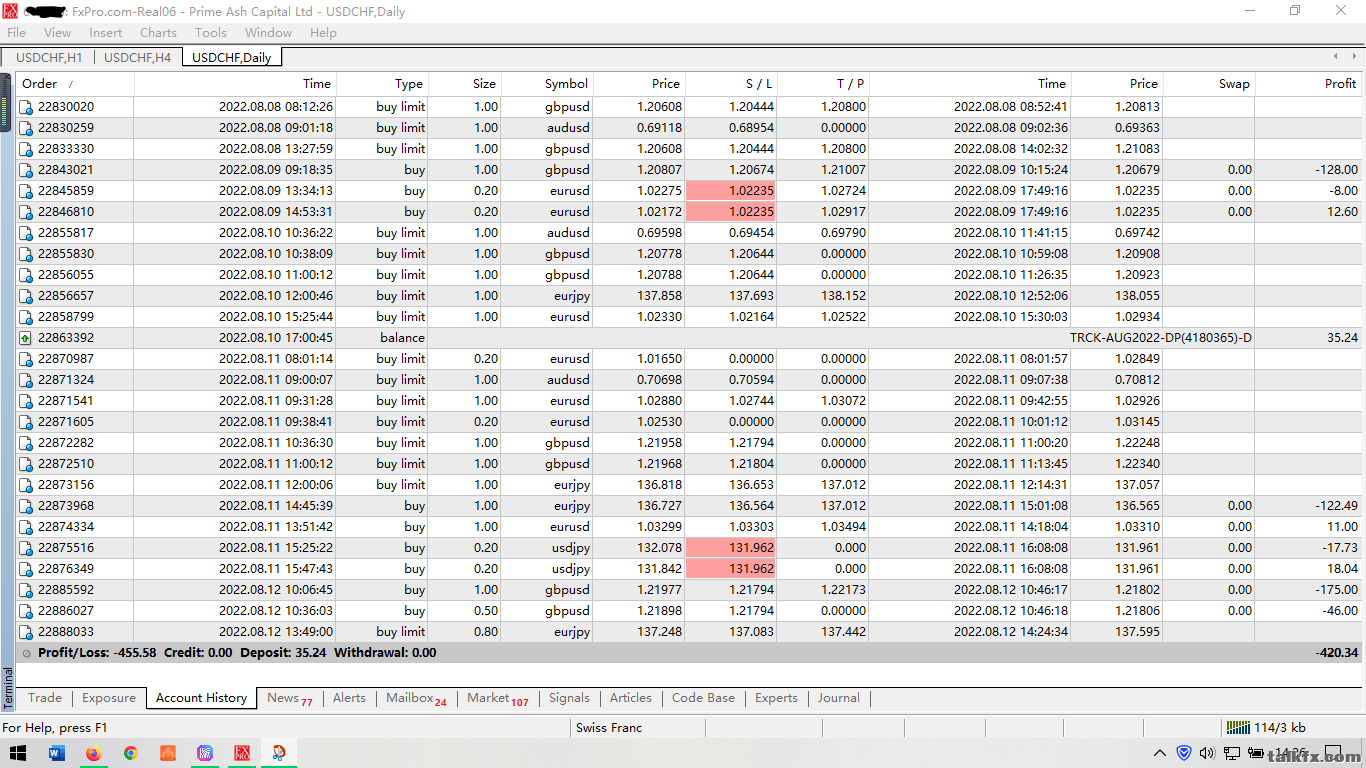Select the TRCK-AUG2022-DP(4180365)-D balance comment
1366x768 pixels.
tap(1160, 338)
